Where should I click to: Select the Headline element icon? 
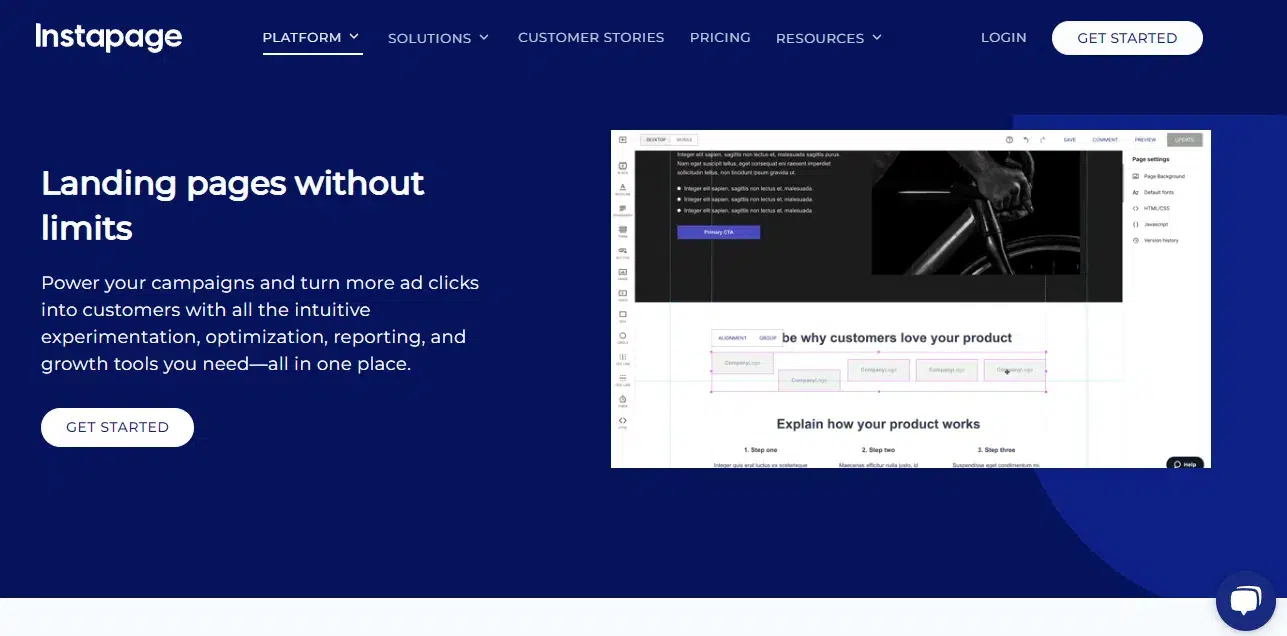(622, 189)
